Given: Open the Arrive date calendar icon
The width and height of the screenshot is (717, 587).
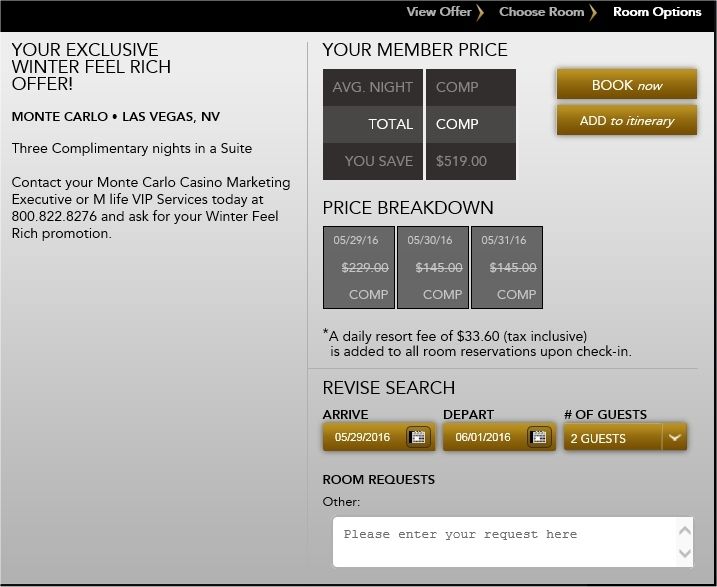Looking at the screenshot, I should coord(418,437).
